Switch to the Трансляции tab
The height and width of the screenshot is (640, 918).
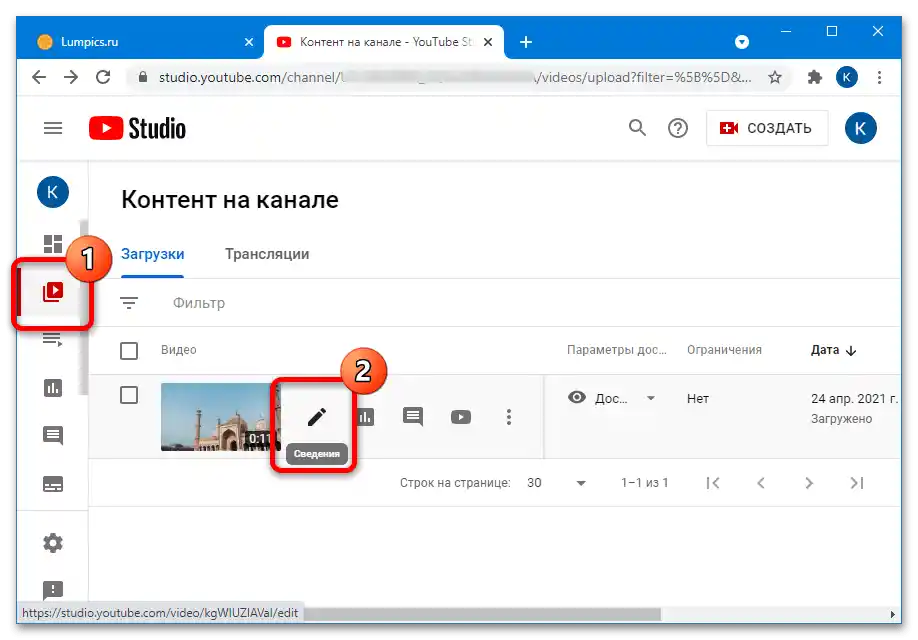[x=267, y=254]
